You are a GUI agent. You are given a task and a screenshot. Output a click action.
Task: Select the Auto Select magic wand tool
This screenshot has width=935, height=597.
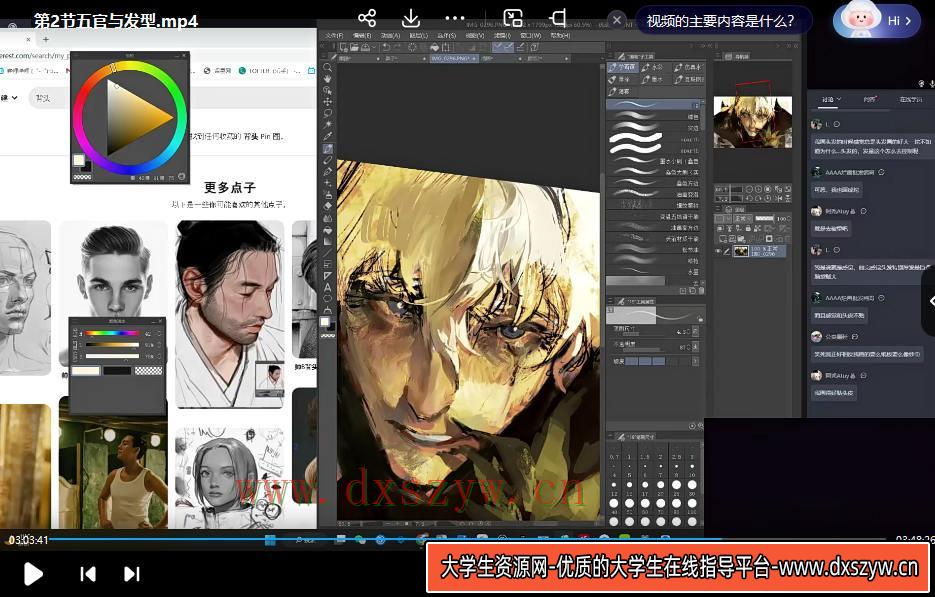click(x=327, y=125)
